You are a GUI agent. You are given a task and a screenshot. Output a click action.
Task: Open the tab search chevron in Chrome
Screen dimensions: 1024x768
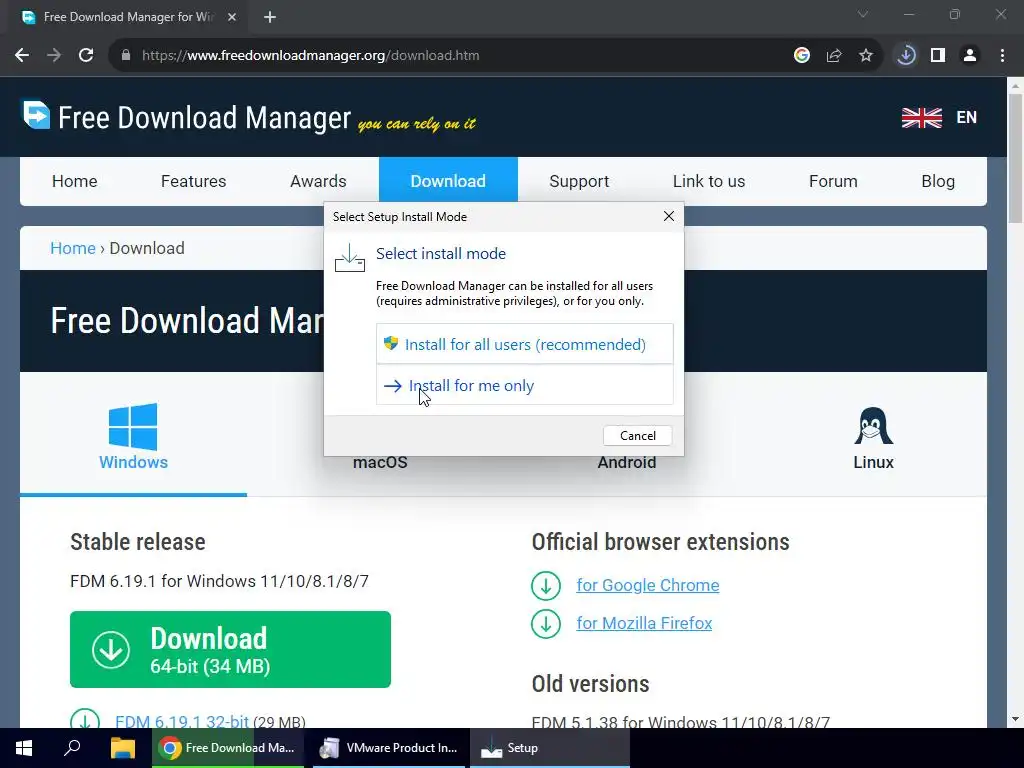pos(863,14)
